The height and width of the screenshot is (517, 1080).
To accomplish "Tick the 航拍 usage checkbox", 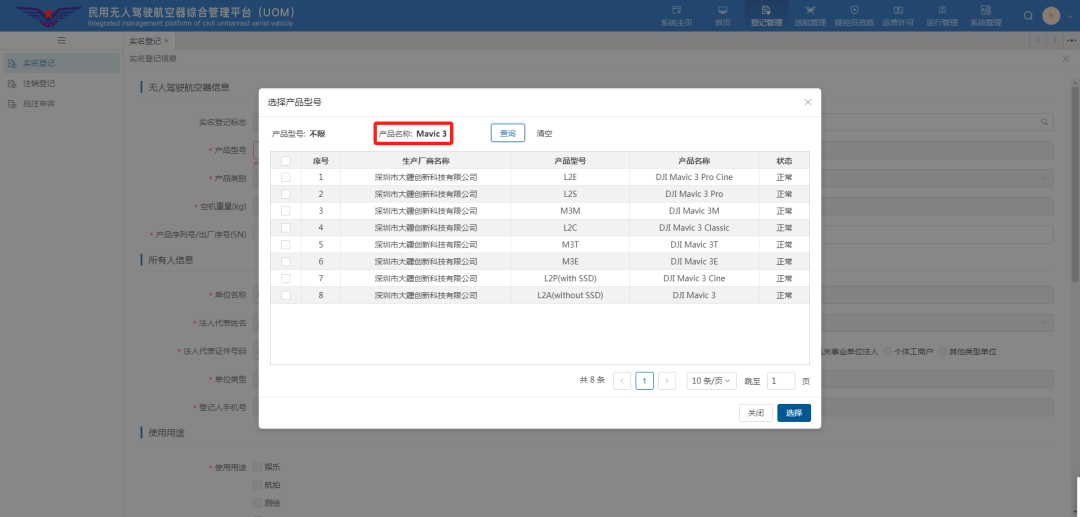I will pos(258,485).
